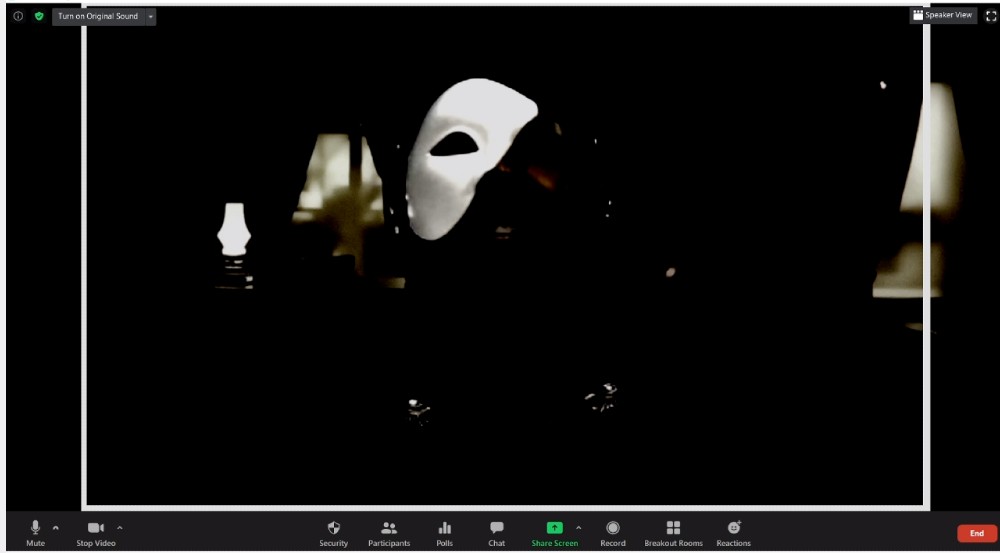Open dropdown beside Turn on Original Sound

pyautogui.click(x=151, y=17)
